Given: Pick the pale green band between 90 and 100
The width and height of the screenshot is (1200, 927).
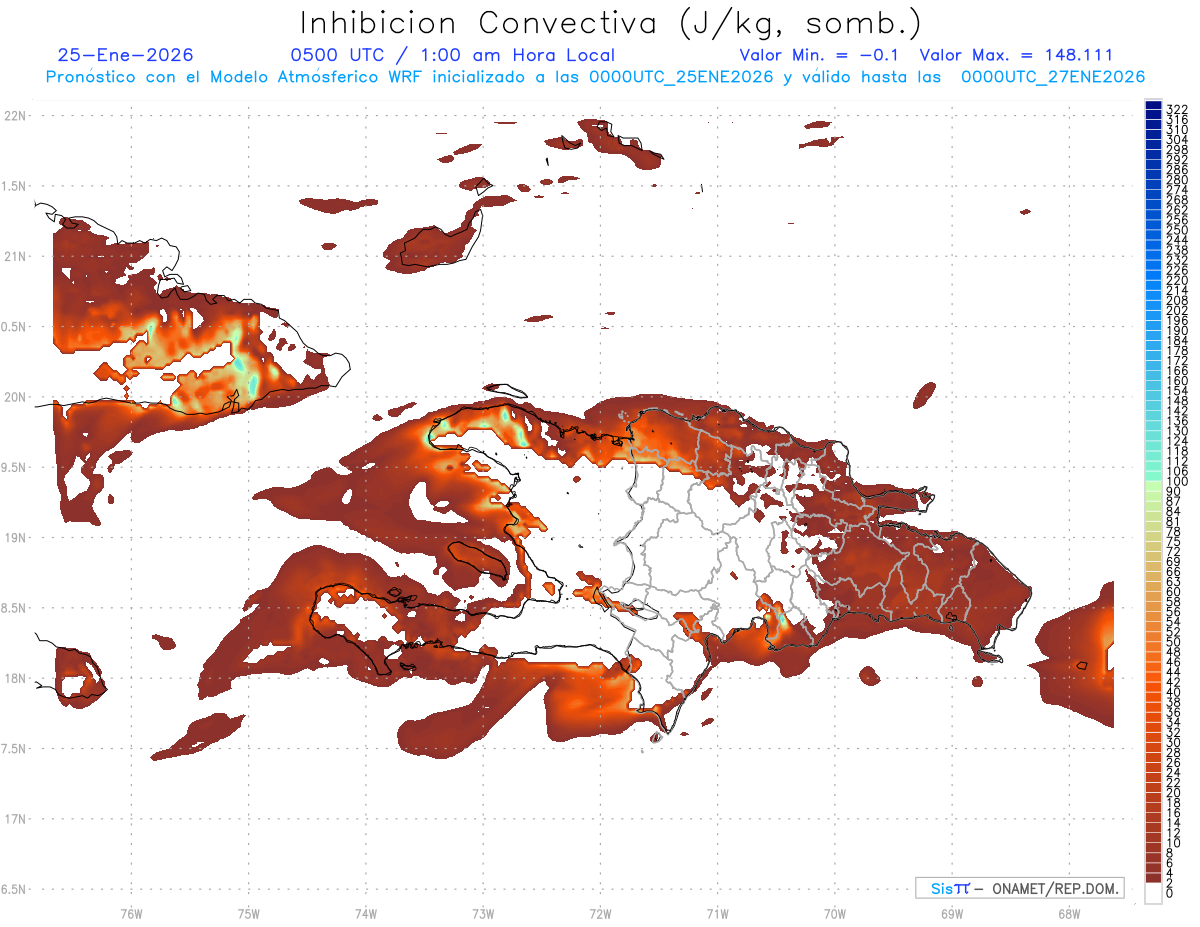Looking at the screenshot, I should (1154, 487).
